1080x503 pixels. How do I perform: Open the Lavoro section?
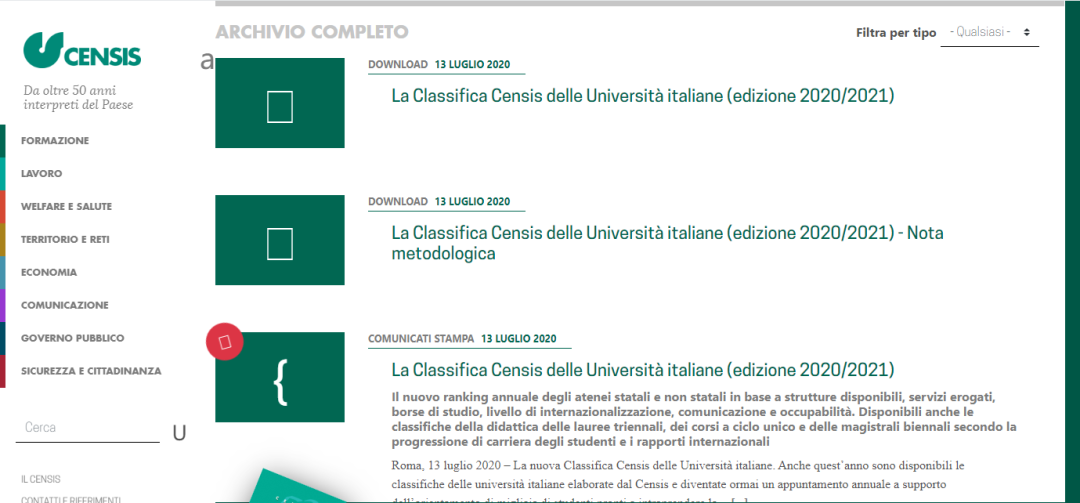(41, 174)
